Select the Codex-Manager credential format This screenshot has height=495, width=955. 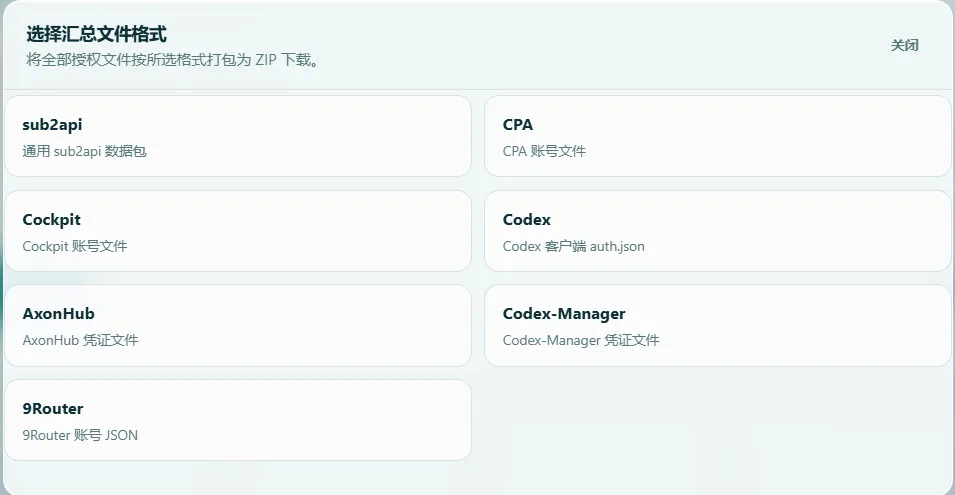717,326
